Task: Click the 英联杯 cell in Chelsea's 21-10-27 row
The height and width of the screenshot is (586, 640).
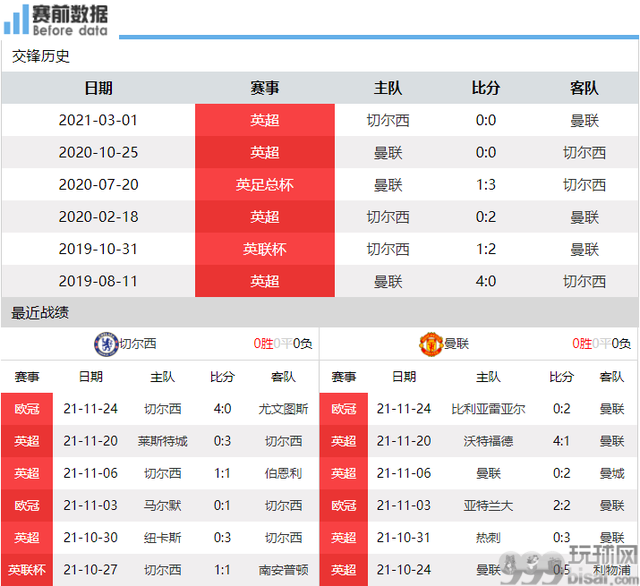Action: (x=27, y=570)
